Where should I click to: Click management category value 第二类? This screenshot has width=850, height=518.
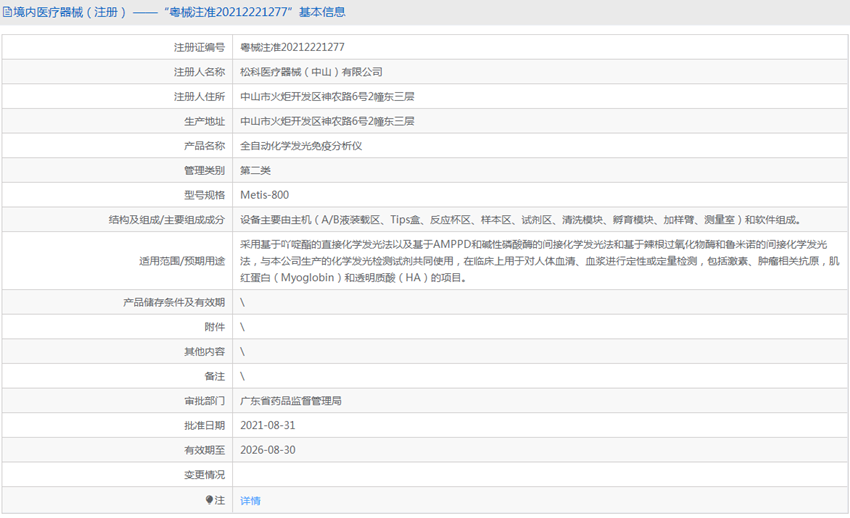[x=255, y=171]
